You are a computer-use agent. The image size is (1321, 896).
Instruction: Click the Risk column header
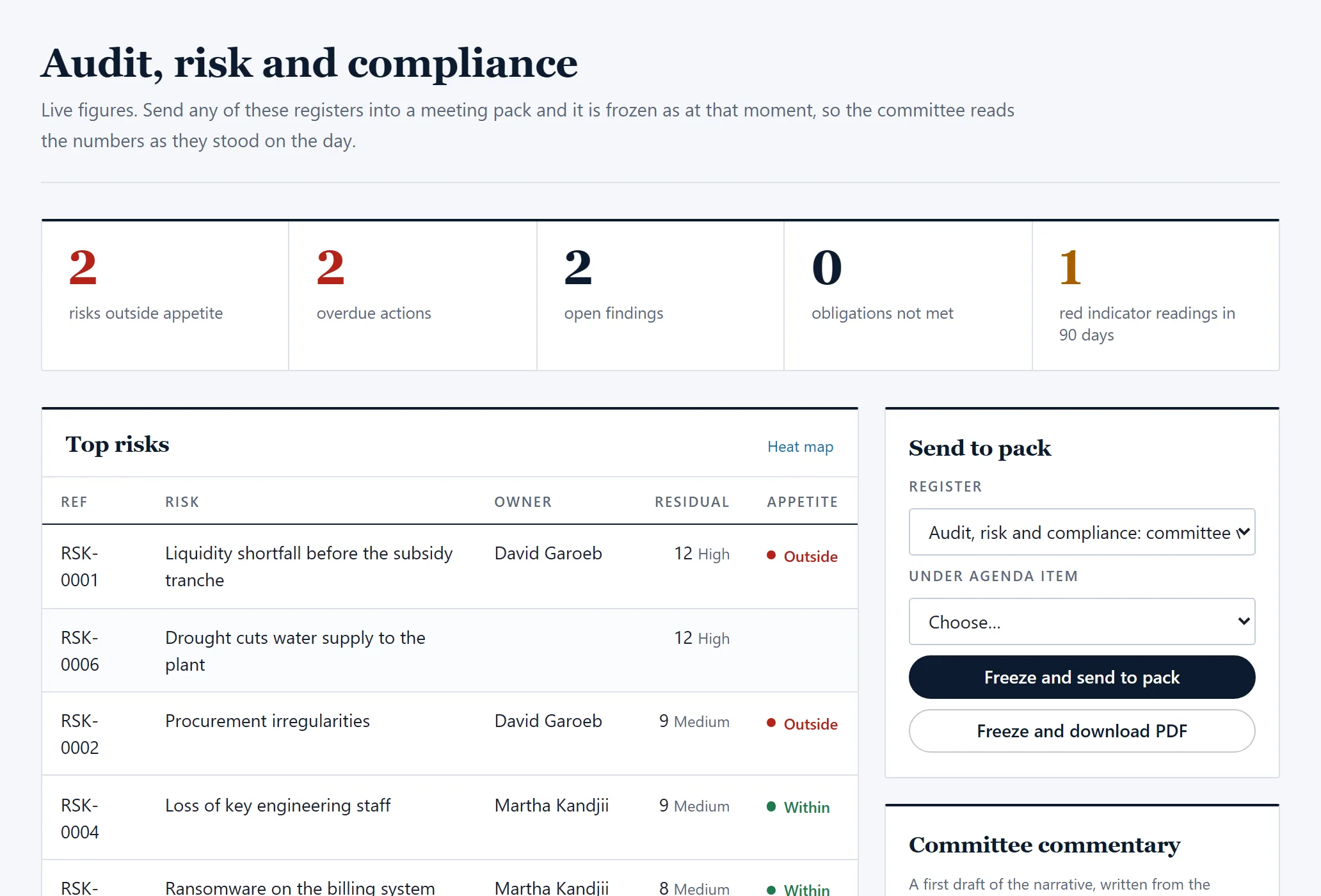(x=182, y=502)
